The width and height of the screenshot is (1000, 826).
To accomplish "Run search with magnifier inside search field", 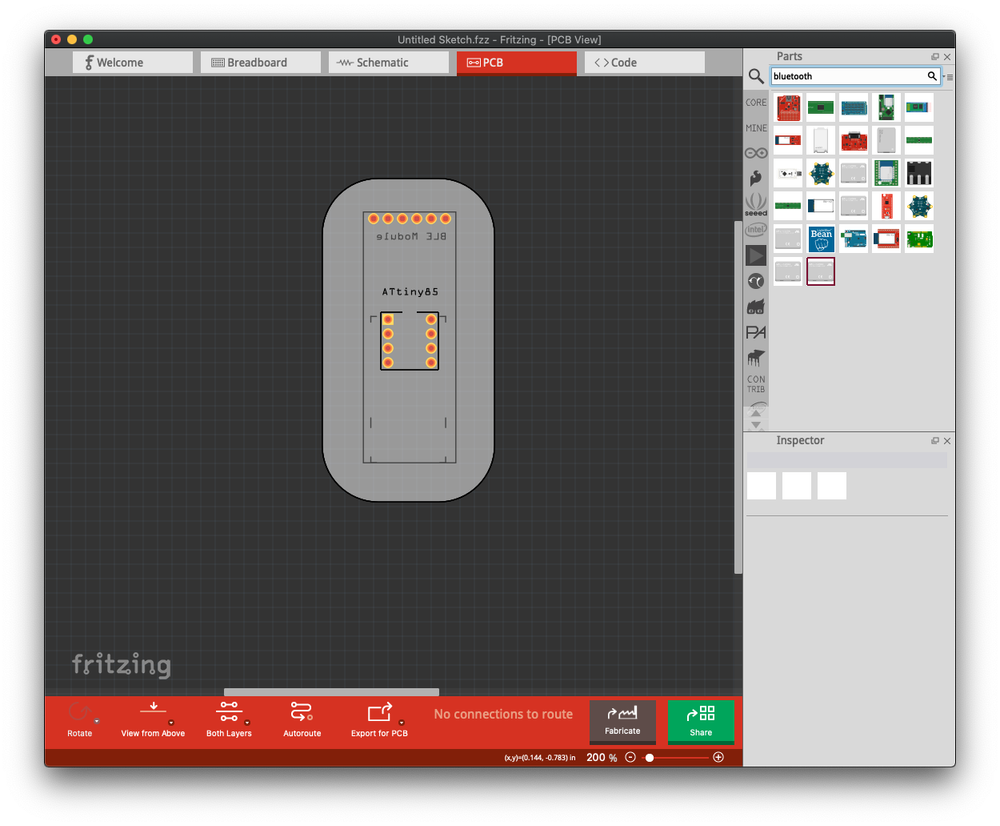I will coord(932,76).
